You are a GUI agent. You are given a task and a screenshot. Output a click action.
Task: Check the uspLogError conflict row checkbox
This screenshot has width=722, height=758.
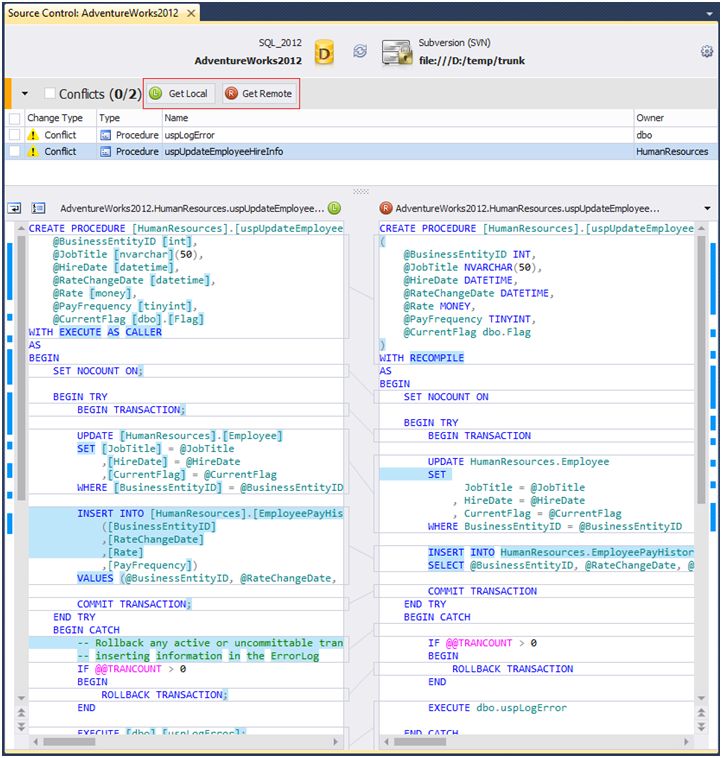[x=14, y=135]
